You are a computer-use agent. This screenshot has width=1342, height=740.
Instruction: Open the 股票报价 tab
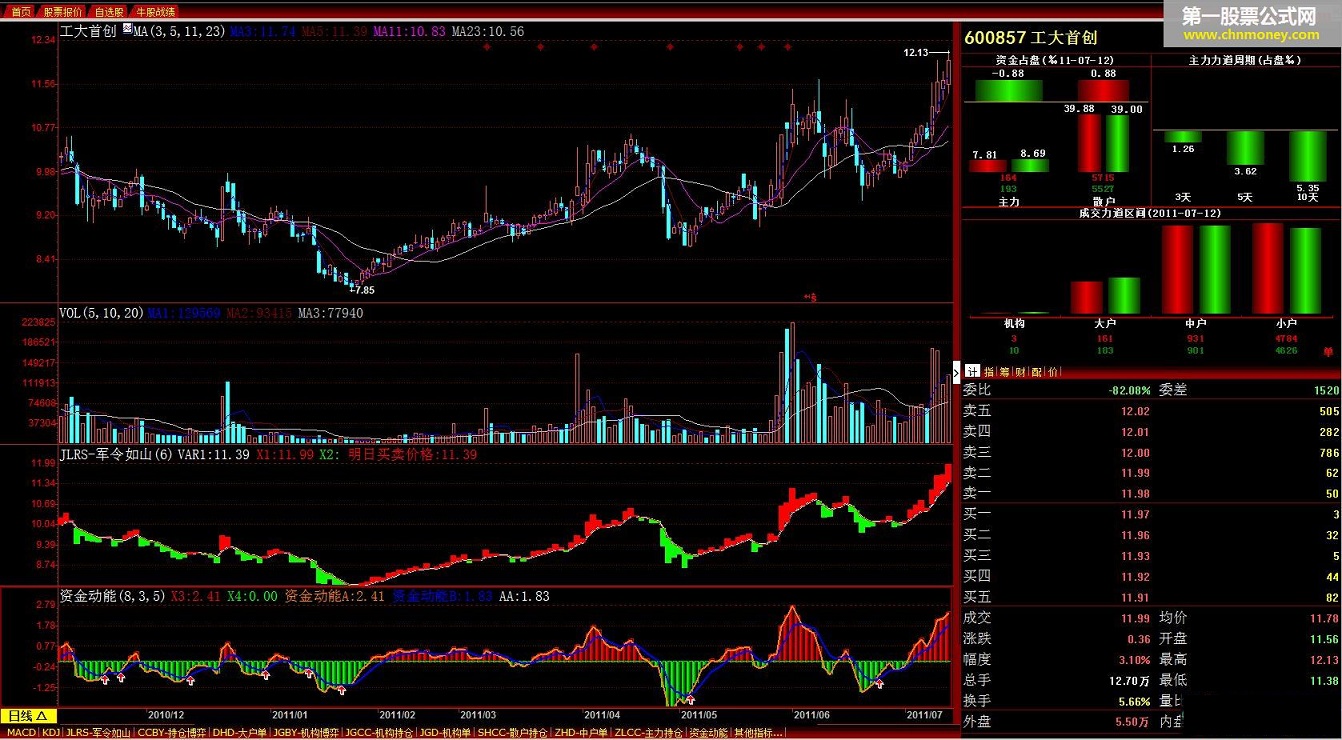[x=63, y=11]
